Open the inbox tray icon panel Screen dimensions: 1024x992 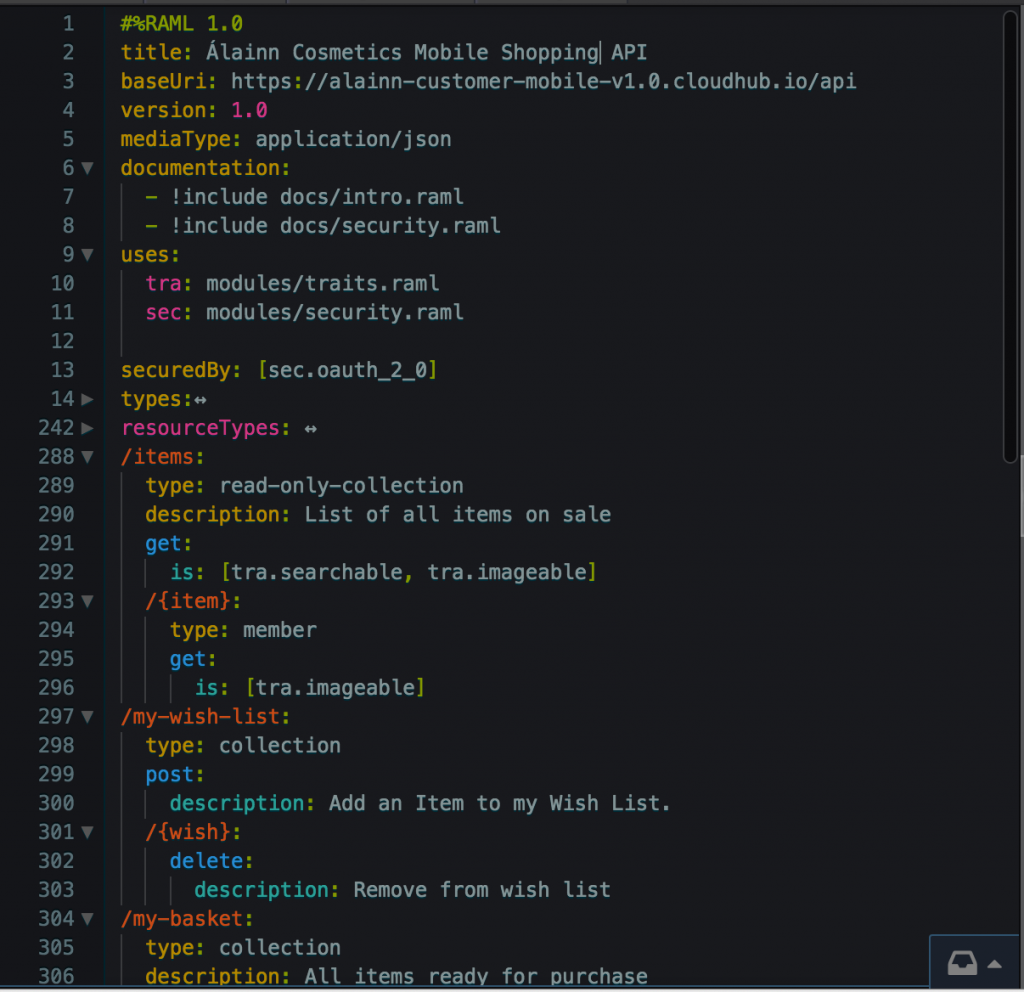(x=962, y=963)
